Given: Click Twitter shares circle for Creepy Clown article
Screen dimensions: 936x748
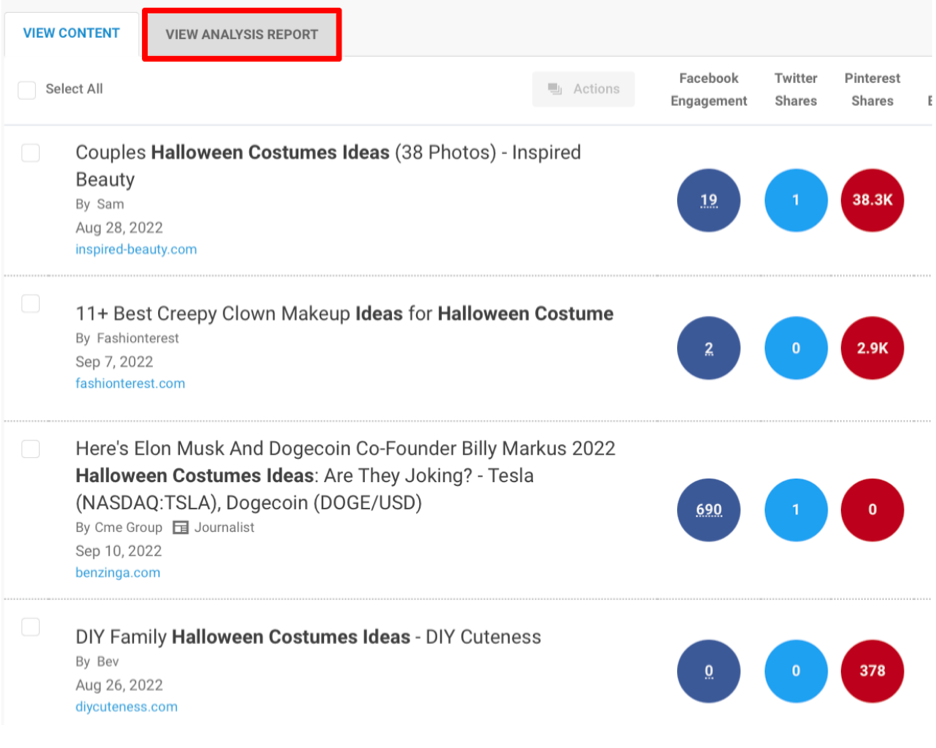Looking at the screenshot, I should tap(796, 349).
